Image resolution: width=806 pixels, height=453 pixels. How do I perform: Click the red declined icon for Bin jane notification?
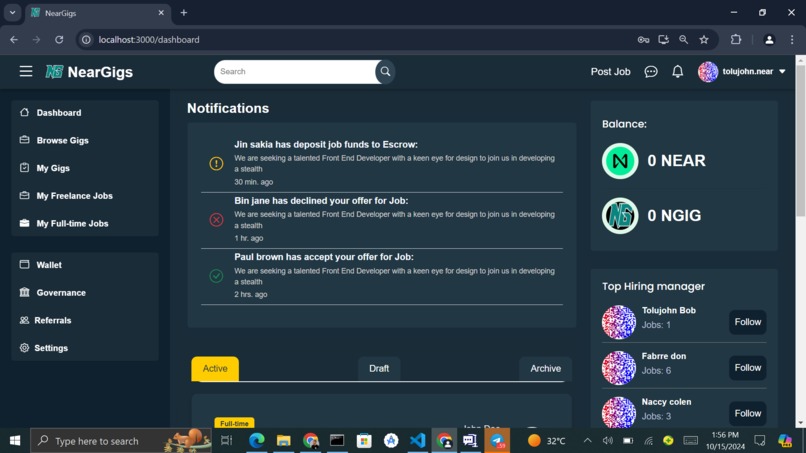click(216, 220)
